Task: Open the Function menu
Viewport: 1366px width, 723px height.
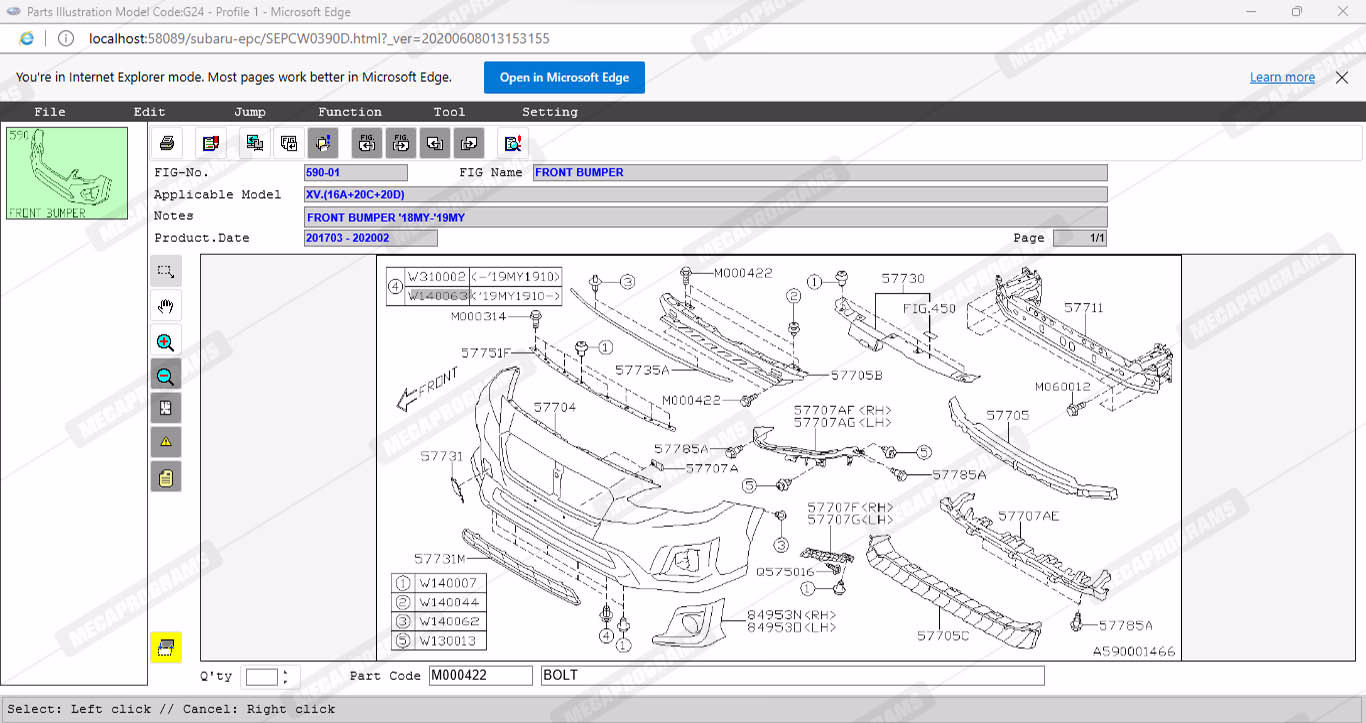Action: click(x=349, y=112)
